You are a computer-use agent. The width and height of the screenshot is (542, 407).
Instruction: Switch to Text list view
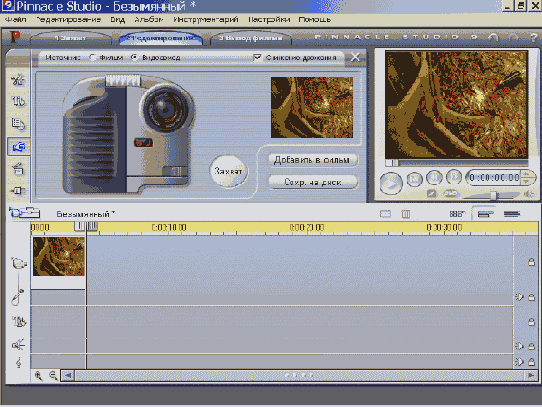click(x=512, y=214)
